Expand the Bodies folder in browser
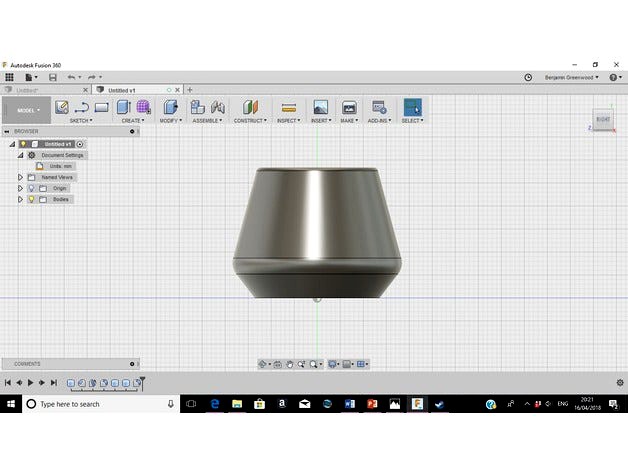 point(20,199)
